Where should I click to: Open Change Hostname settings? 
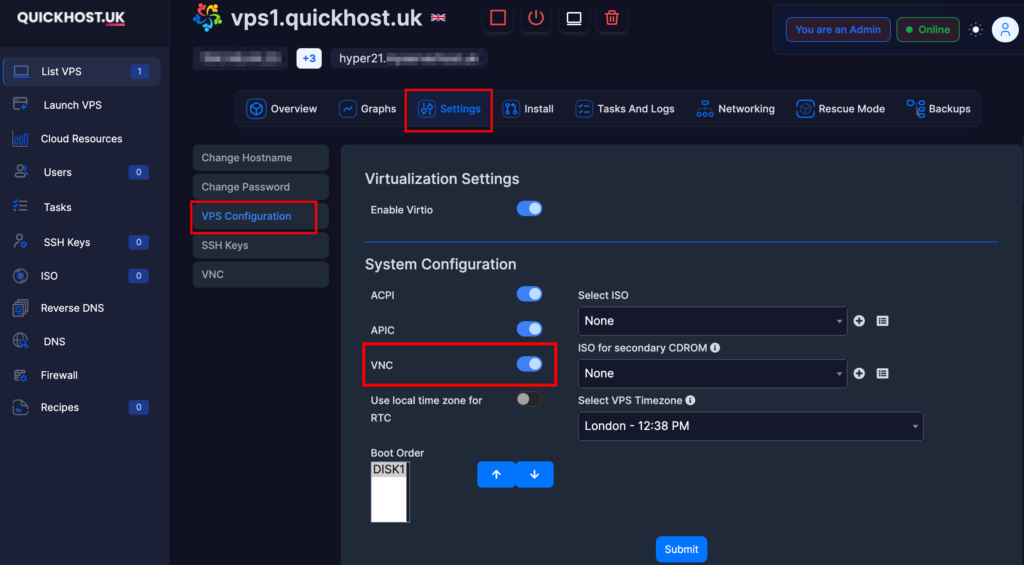(261, 157)
